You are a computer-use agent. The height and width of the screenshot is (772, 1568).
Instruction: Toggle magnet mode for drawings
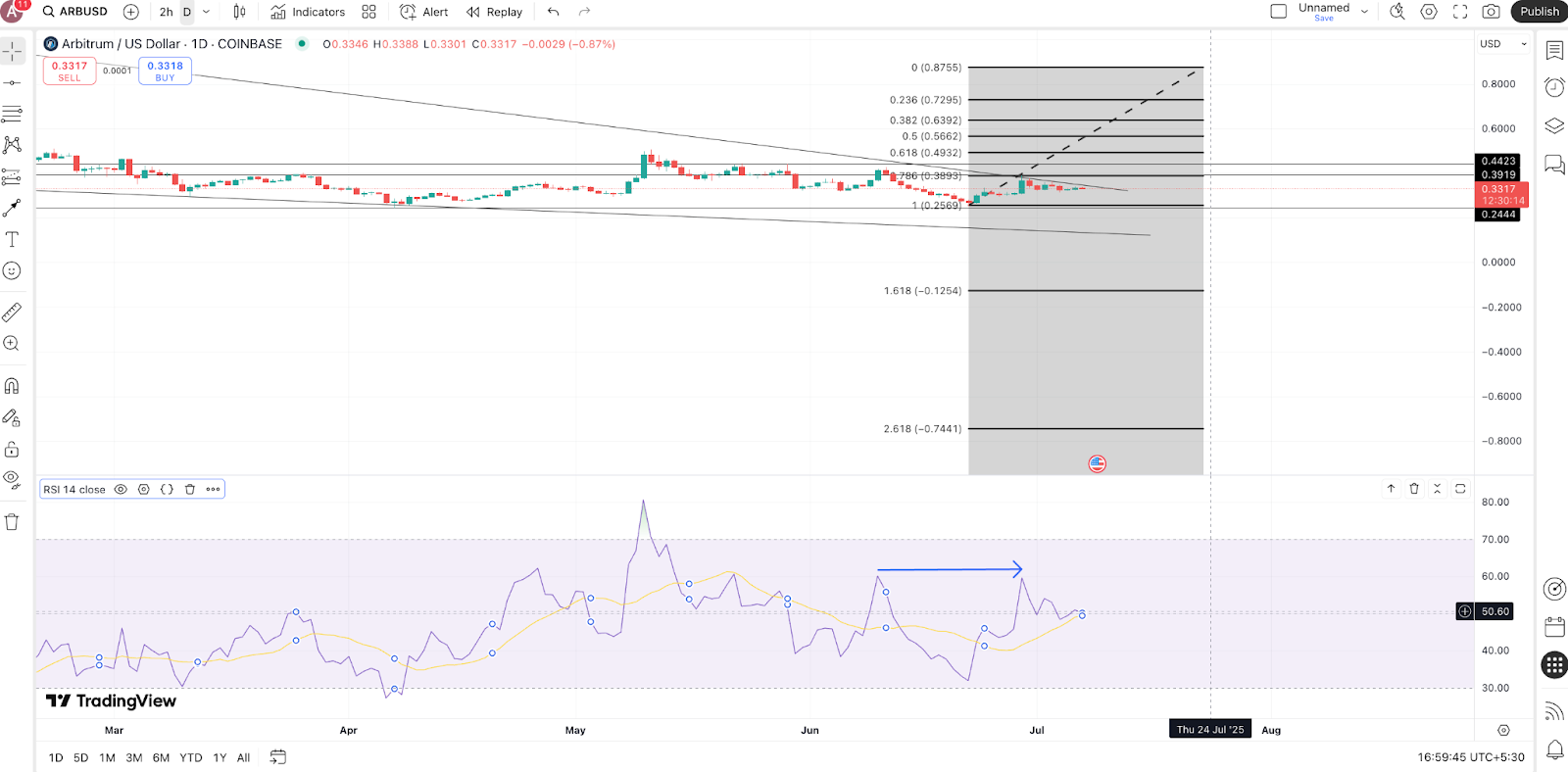(12, 386)
